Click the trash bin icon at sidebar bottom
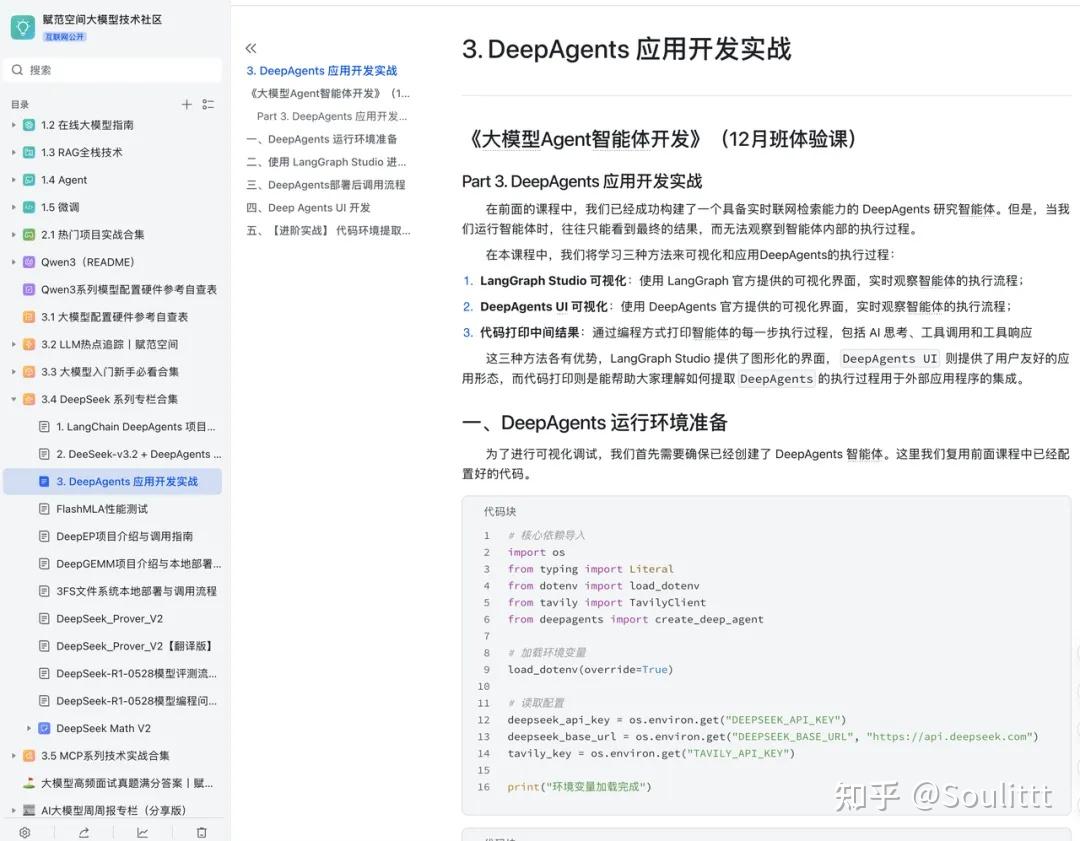This screenshot has height=841, width=1080. click(x=202, y=832)
